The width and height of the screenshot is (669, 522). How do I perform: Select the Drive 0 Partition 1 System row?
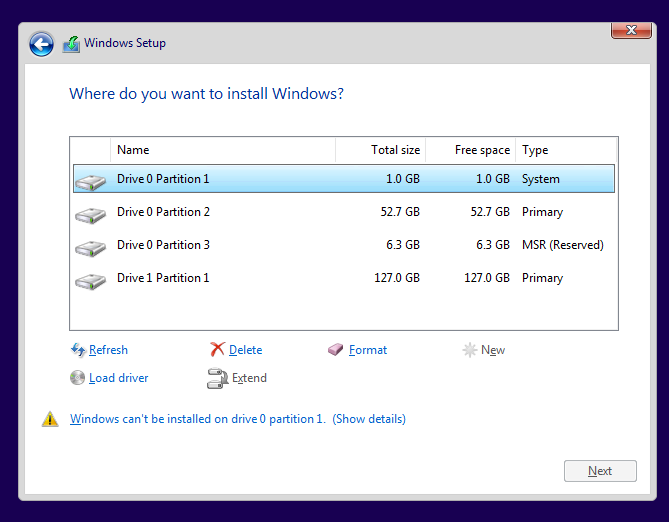343,178
